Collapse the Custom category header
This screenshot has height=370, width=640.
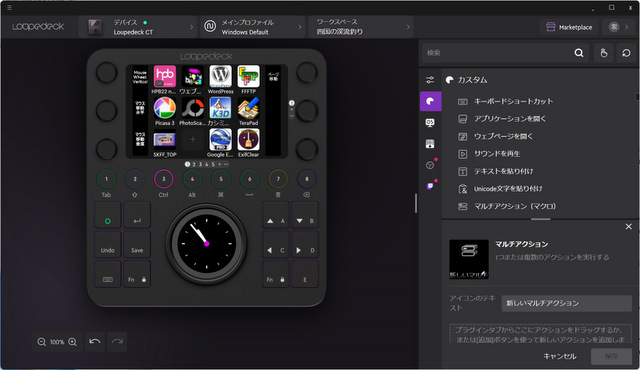467,80
